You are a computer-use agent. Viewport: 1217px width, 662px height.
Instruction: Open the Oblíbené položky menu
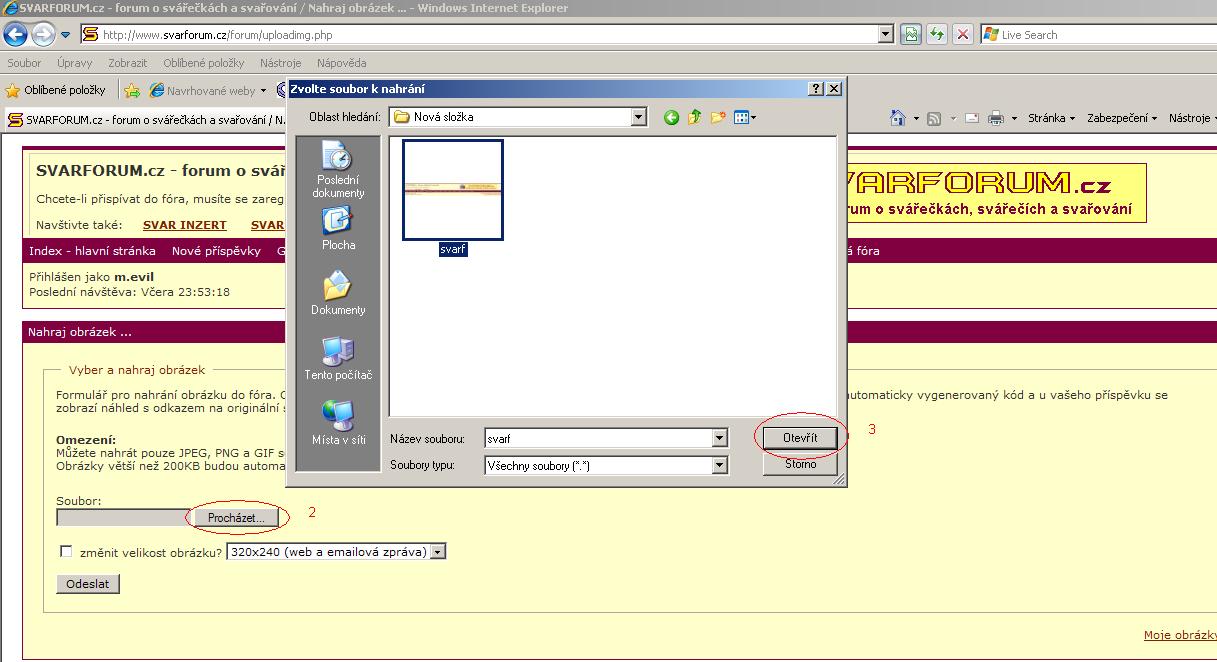click(204, 63)
